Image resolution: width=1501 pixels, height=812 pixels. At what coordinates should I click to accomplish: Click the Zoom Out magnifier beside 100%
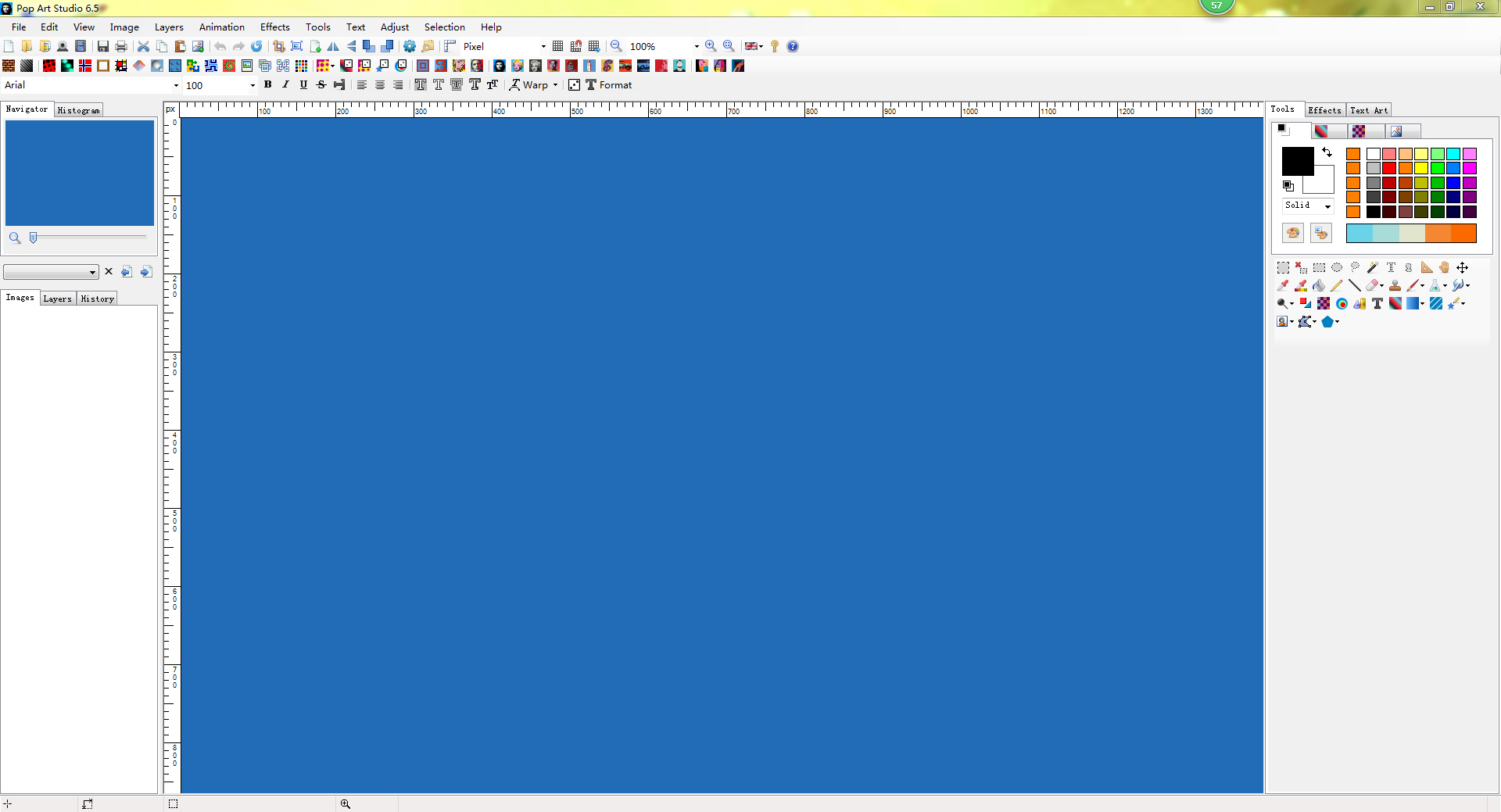coord(616,46)
